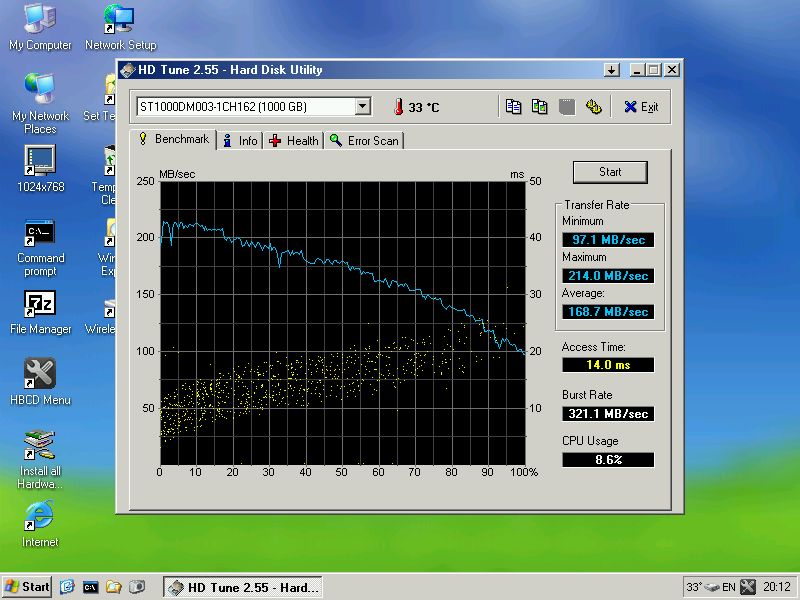Click the benchmark transfer rate graph

(x=342, y=323)
